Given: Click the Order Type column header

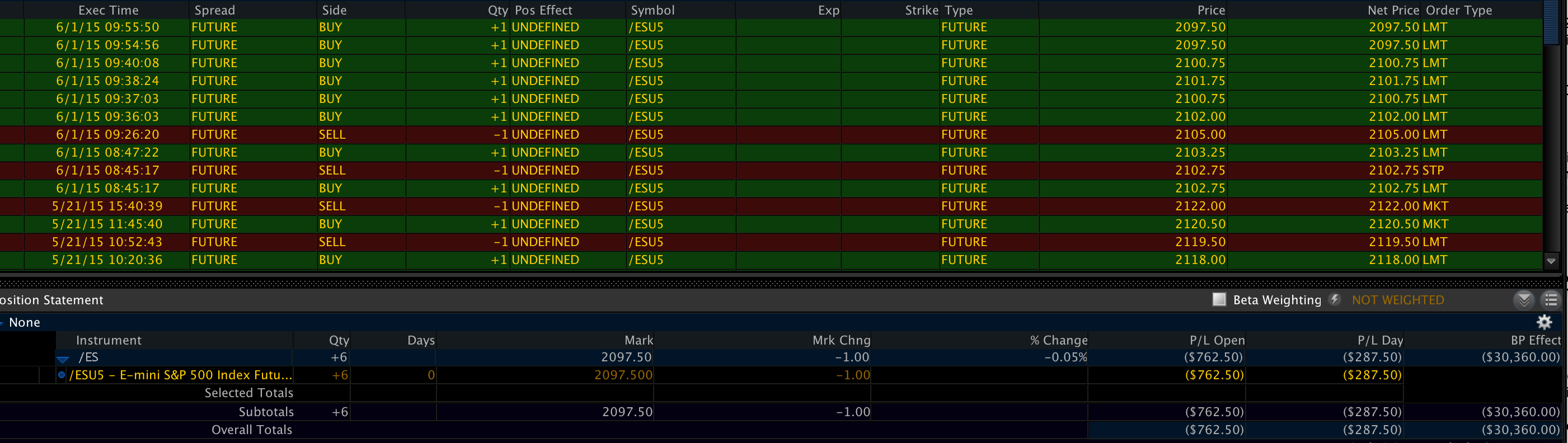Looking at the screenshot, I should 1458,10.
